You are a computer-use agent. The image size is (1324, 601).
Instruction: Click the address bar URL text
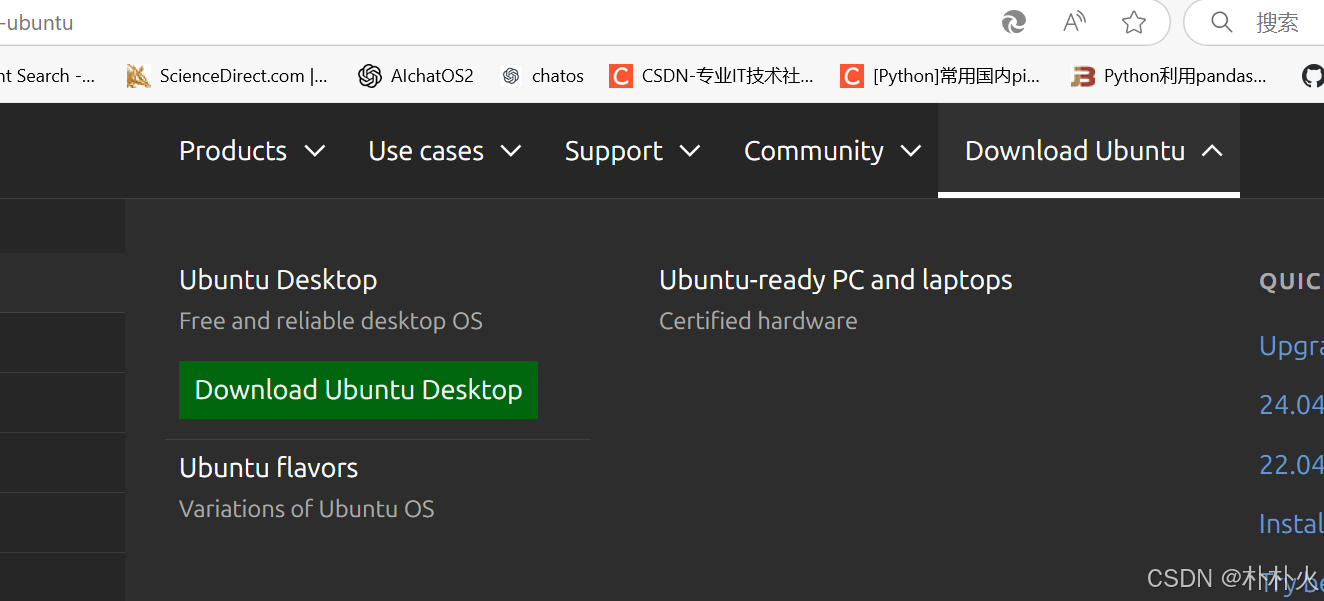(37, 22)
